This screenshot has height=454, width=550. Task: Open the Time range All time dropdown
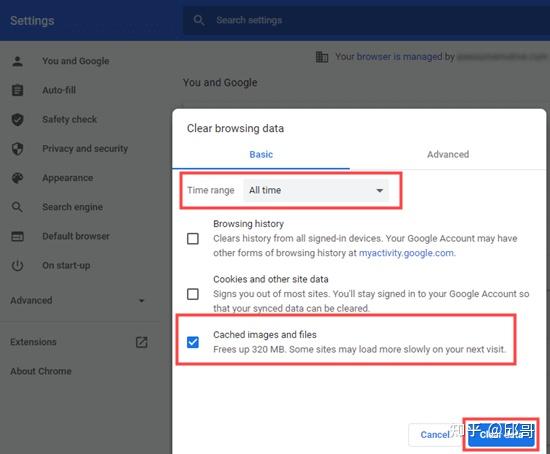316,191
